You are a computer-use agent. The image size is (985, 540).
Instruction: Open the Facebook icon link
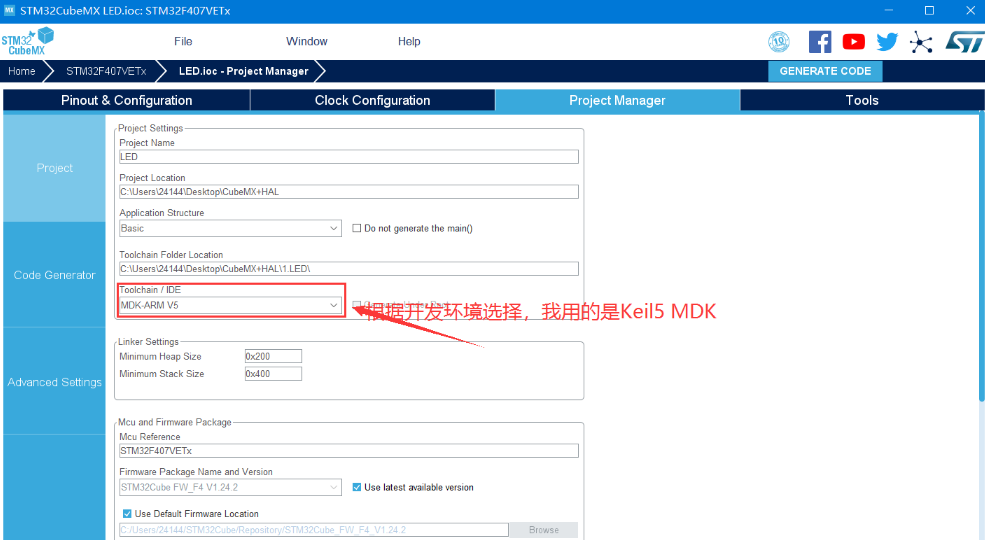(x=820, y=42)
